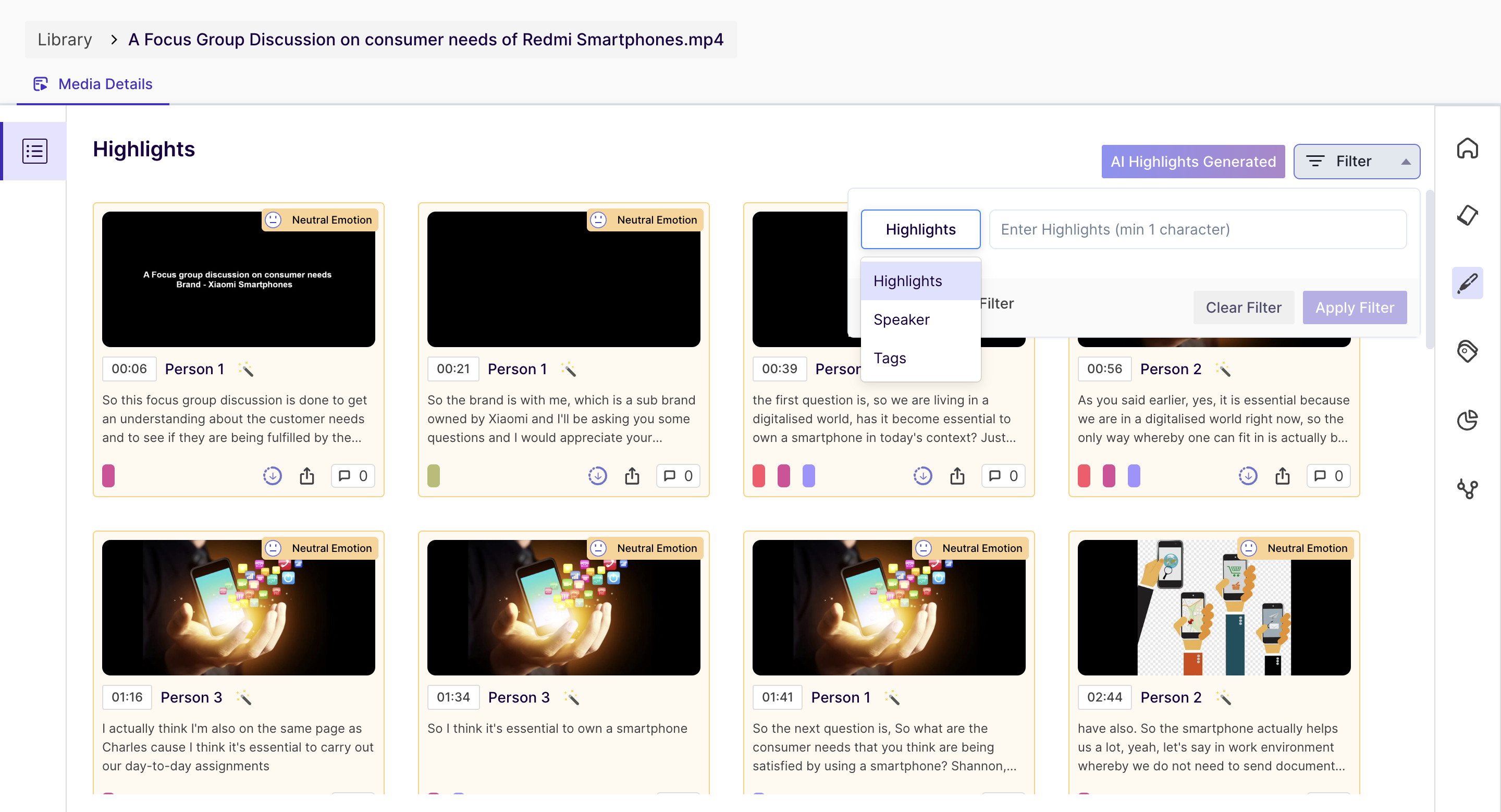Open comments on the 00:39 highlight
This screenshot has width=1501, height=812.
1003,476
